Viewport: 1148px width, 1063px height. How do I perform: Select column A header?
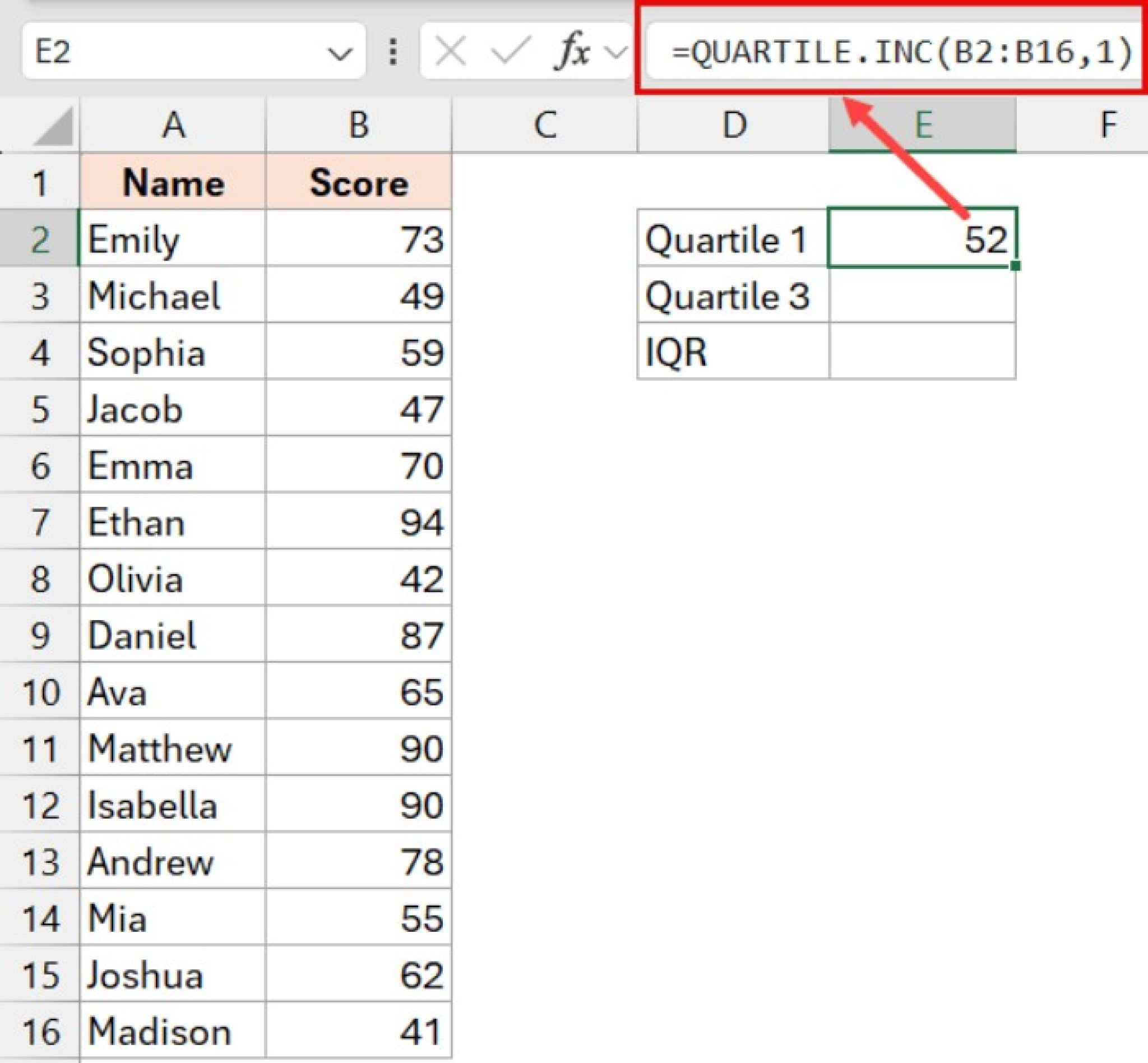click(173, 124)
